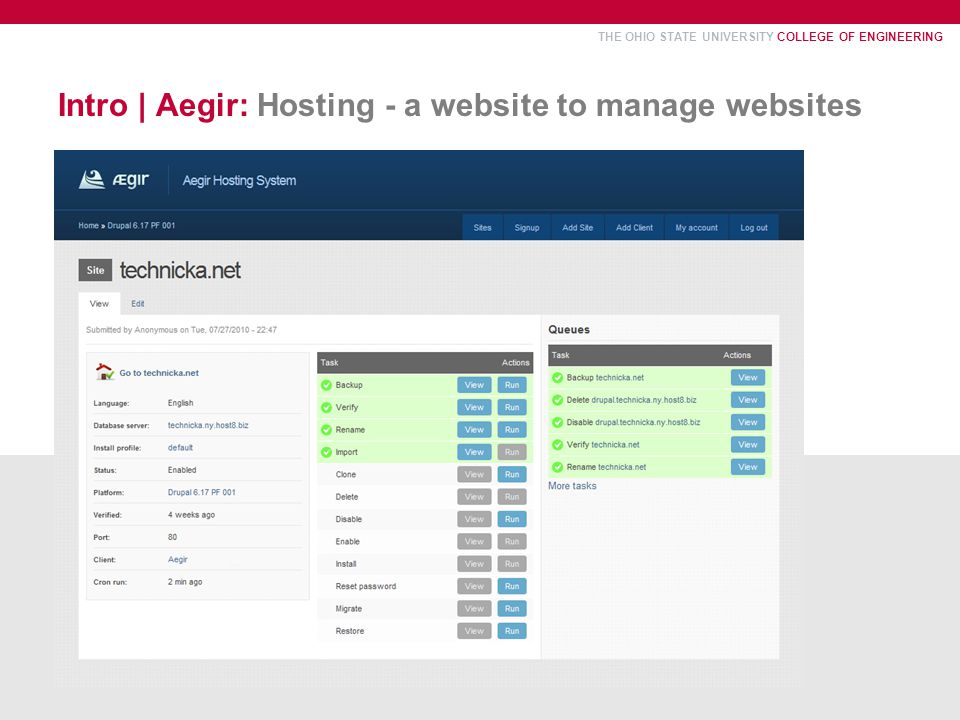View the Import task log

pyautogui.click(x=474, y=452)
